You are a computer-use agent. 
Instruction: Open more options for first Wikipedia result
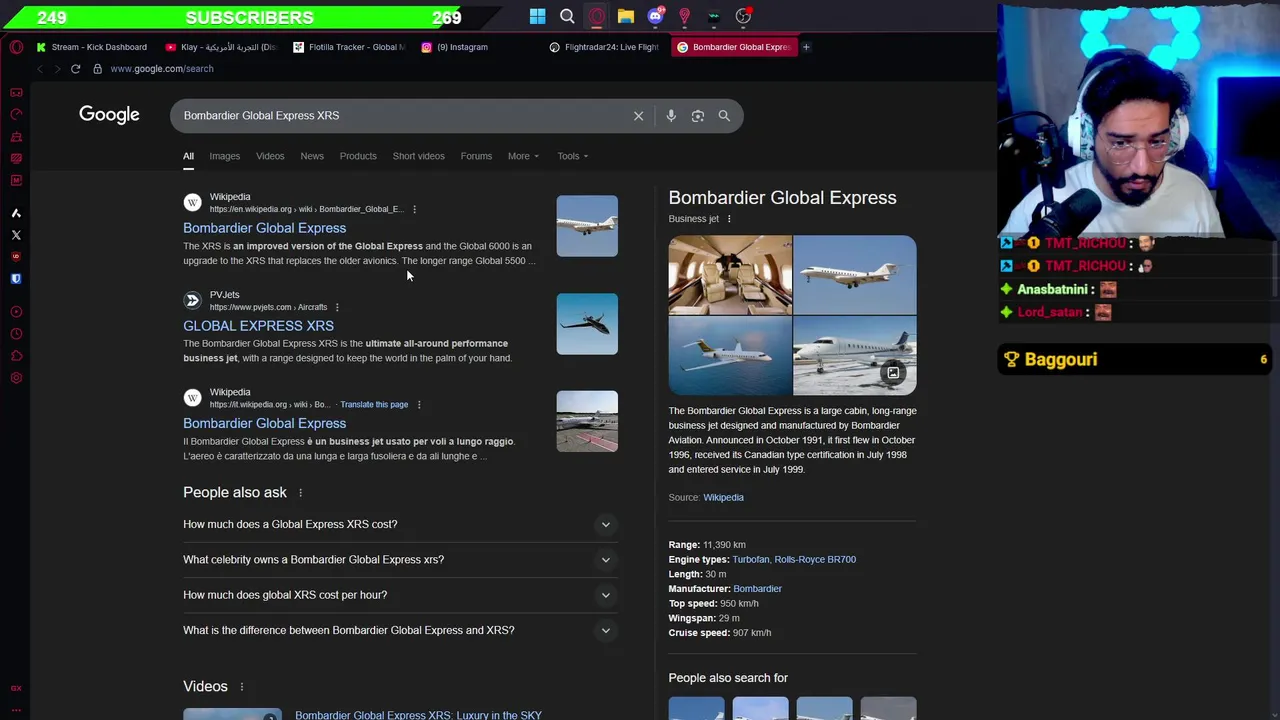click(414, 209)
